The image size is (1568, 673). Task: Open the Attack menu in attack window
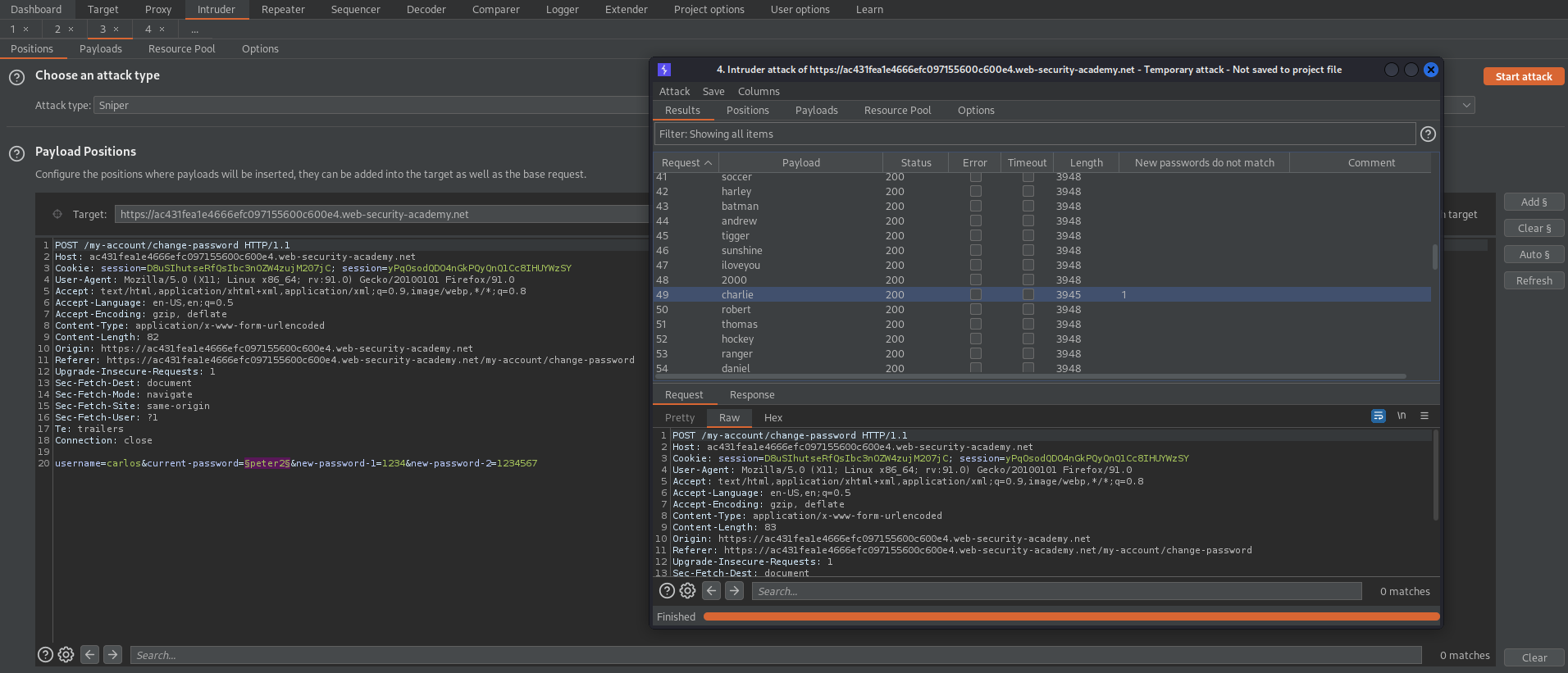tap(674, 91)
